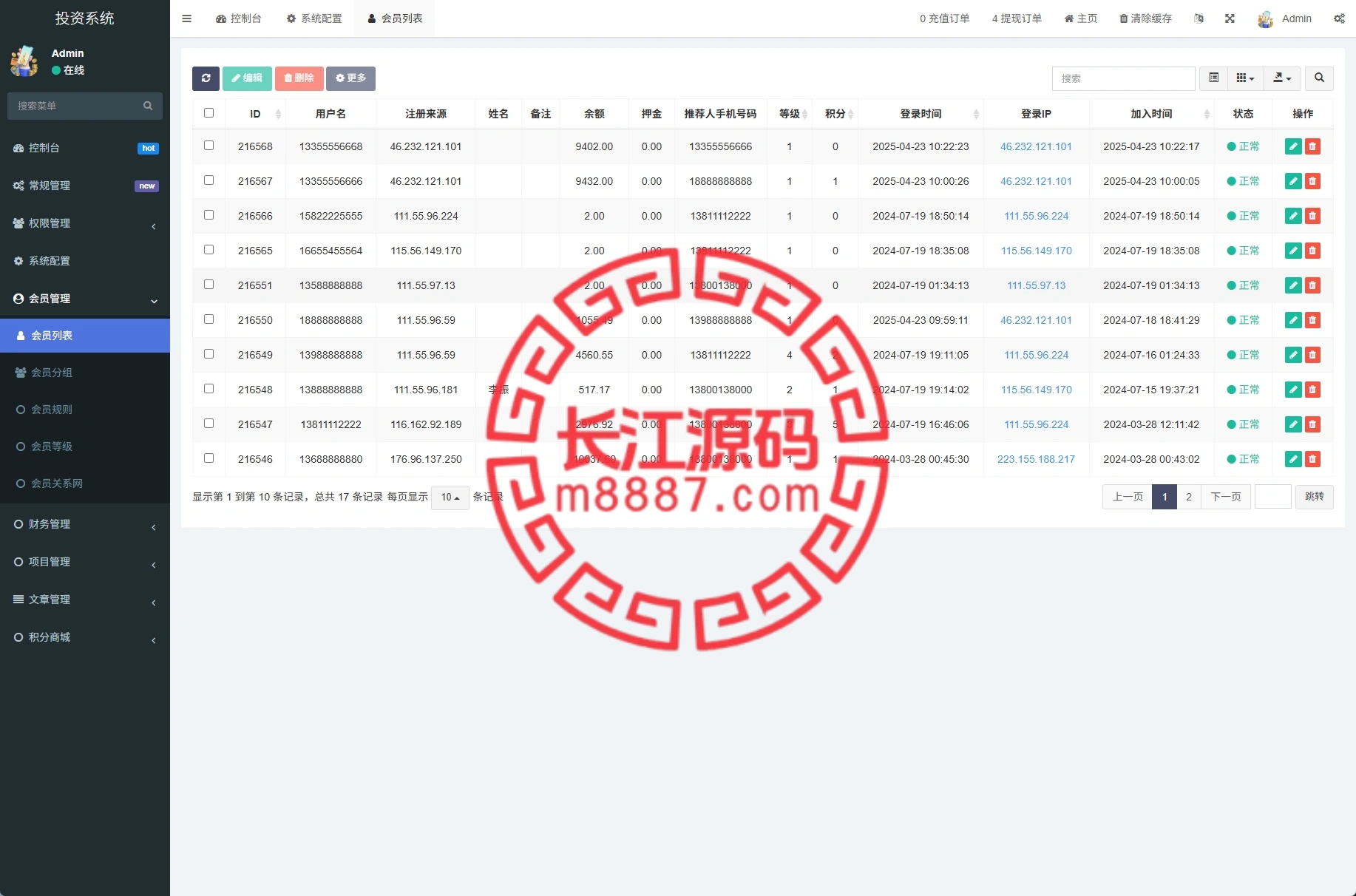This screenshot has width=1356, height=896.
Task: Expand the 文章管理 sidebar menu
Action: (85, 600)
